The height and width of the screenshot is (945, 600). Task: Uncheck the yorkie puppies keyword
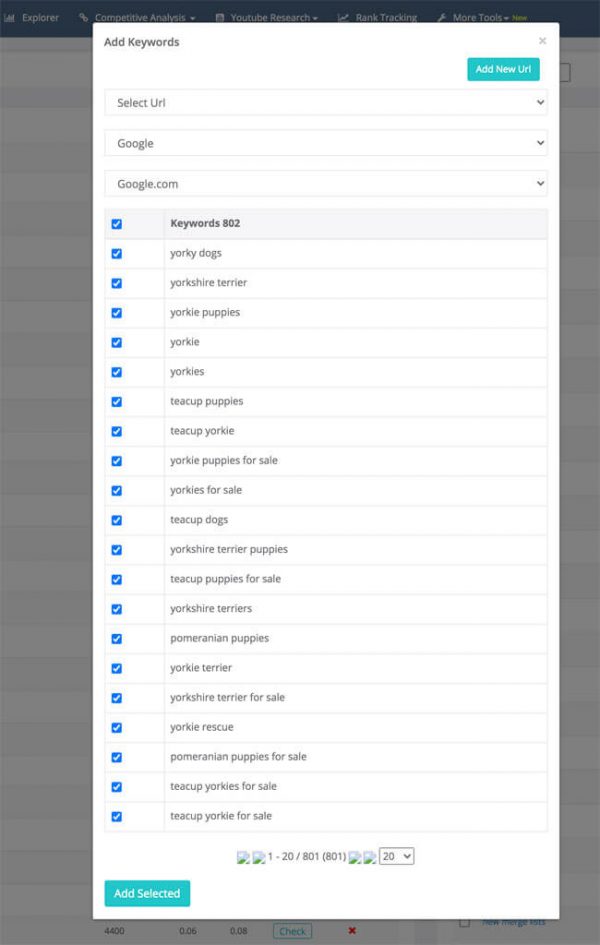coord(117,312)
